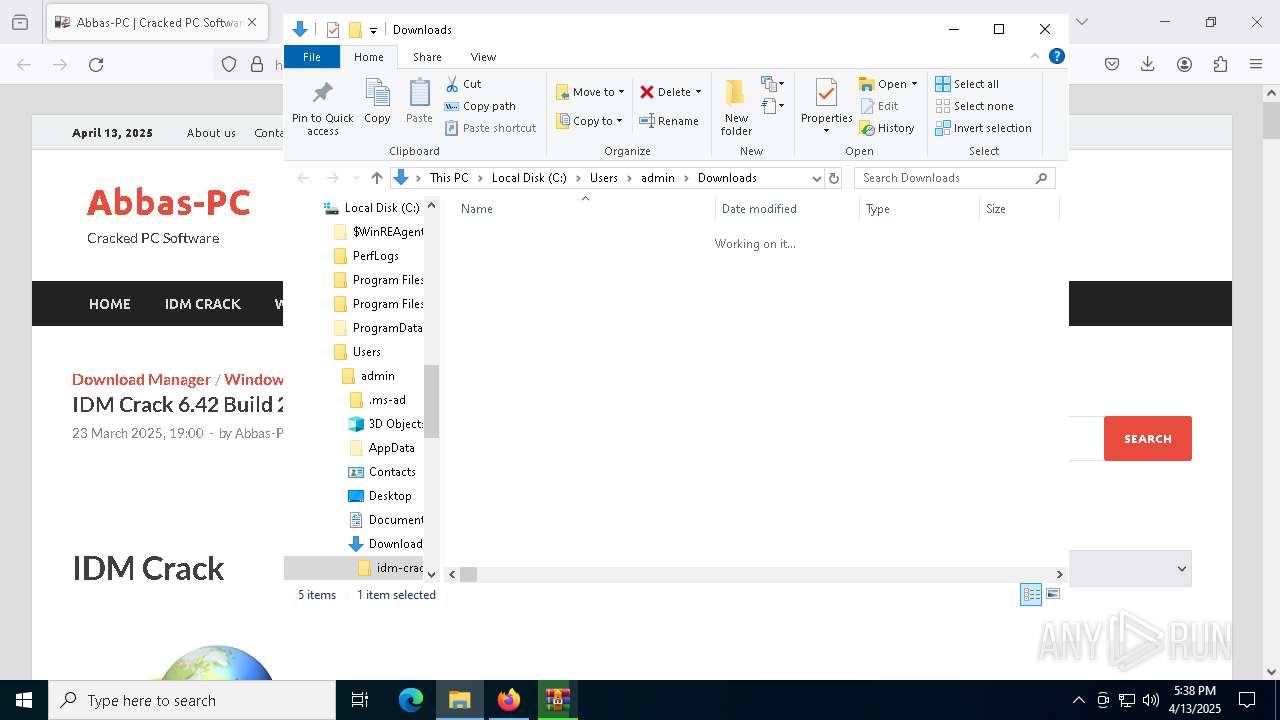Pin the folder to Quick access
The image size is (1280, 720).
(x=322, y=108)
